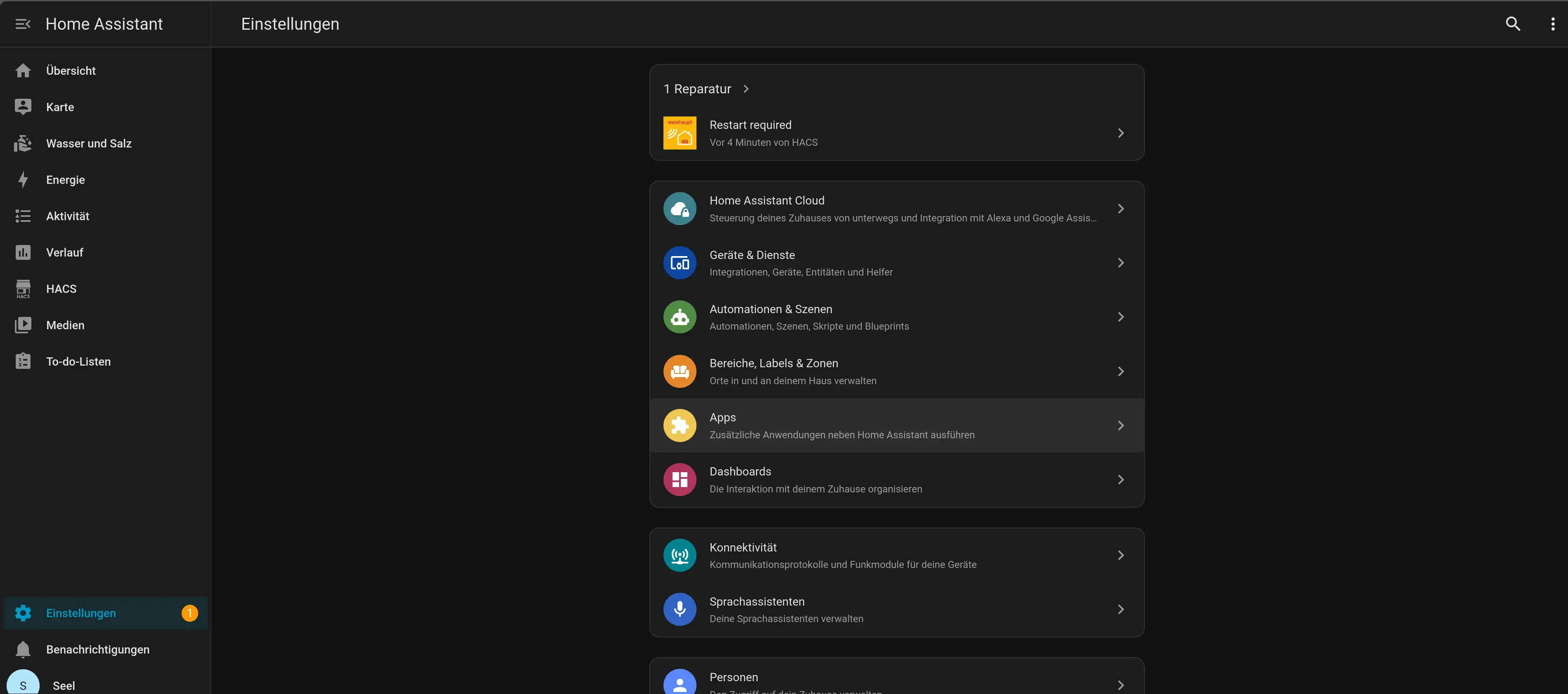Click the Dashboards grid icon
Screen dimensions: 1568x694
pyautogui.click(x=679, y=480)
